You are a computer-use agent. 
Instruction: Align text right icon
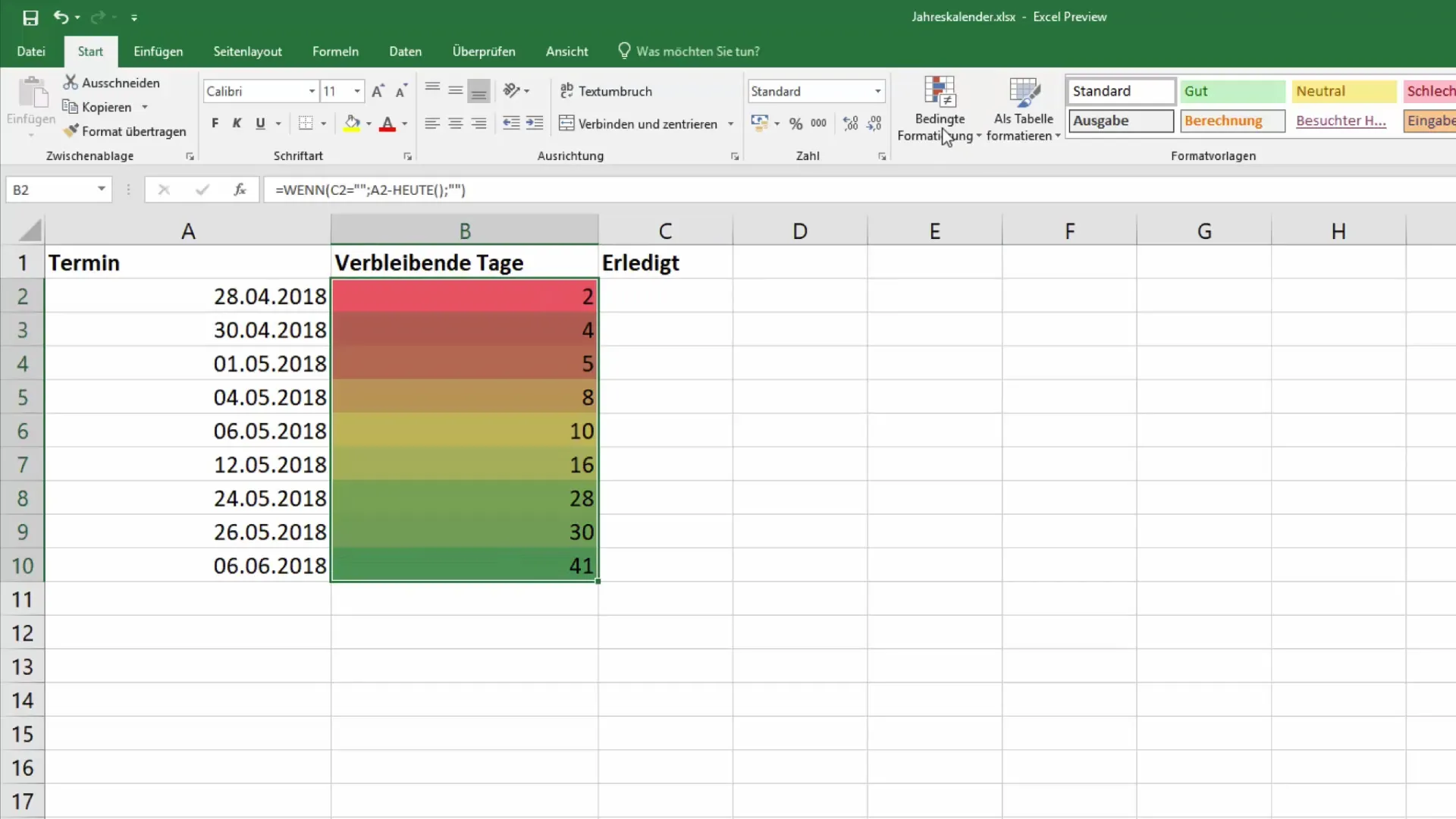(479, 124)
